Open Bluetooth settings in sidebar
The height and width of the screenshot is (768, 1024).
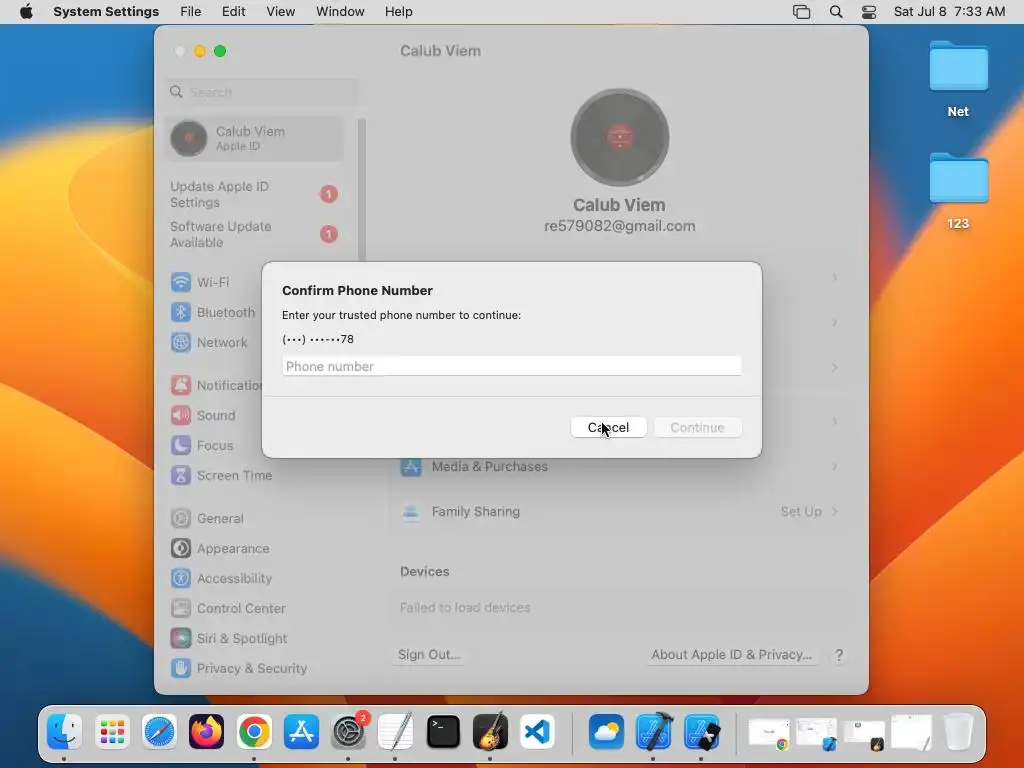(214, 312)
